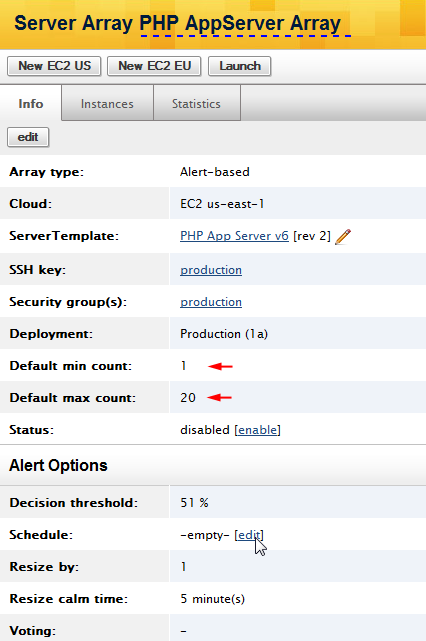Enable the array via the Status link
This screenshot has height=641, width=426.
(258, 430)
